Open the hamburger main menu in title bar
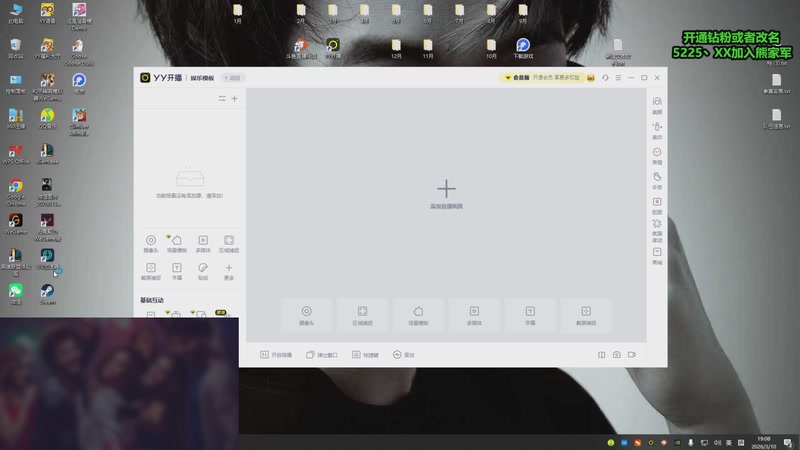The width and height of the screenshot is (800, 450). coord(619,77)
